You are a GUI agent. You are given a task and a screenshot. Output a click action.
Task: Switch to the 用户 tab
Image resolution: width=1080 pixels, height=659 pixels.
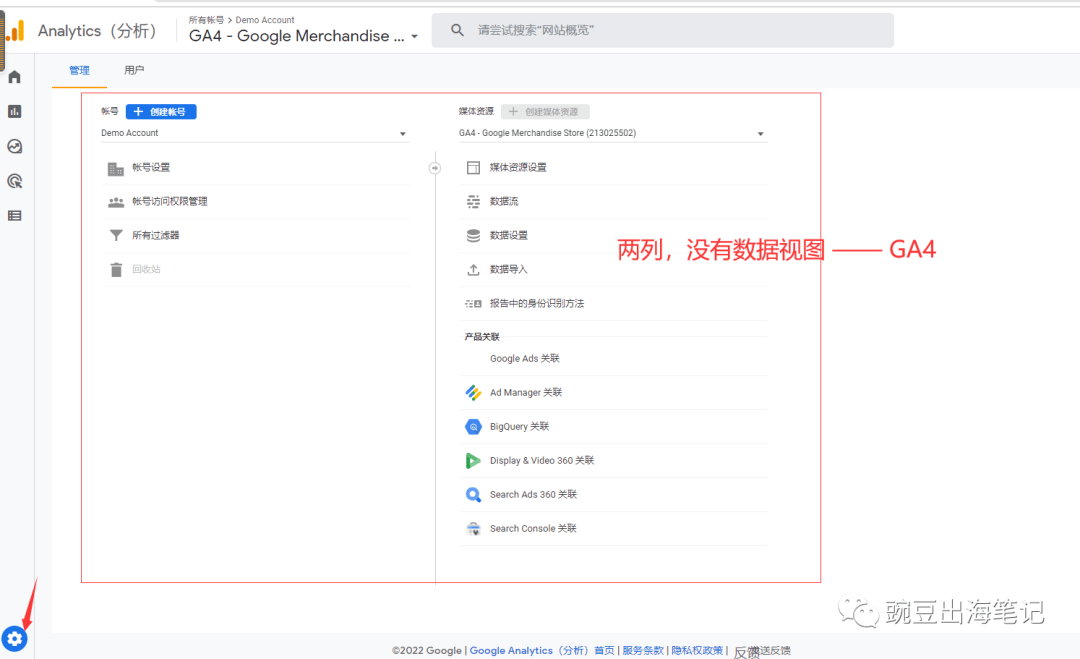coord(134,71)
